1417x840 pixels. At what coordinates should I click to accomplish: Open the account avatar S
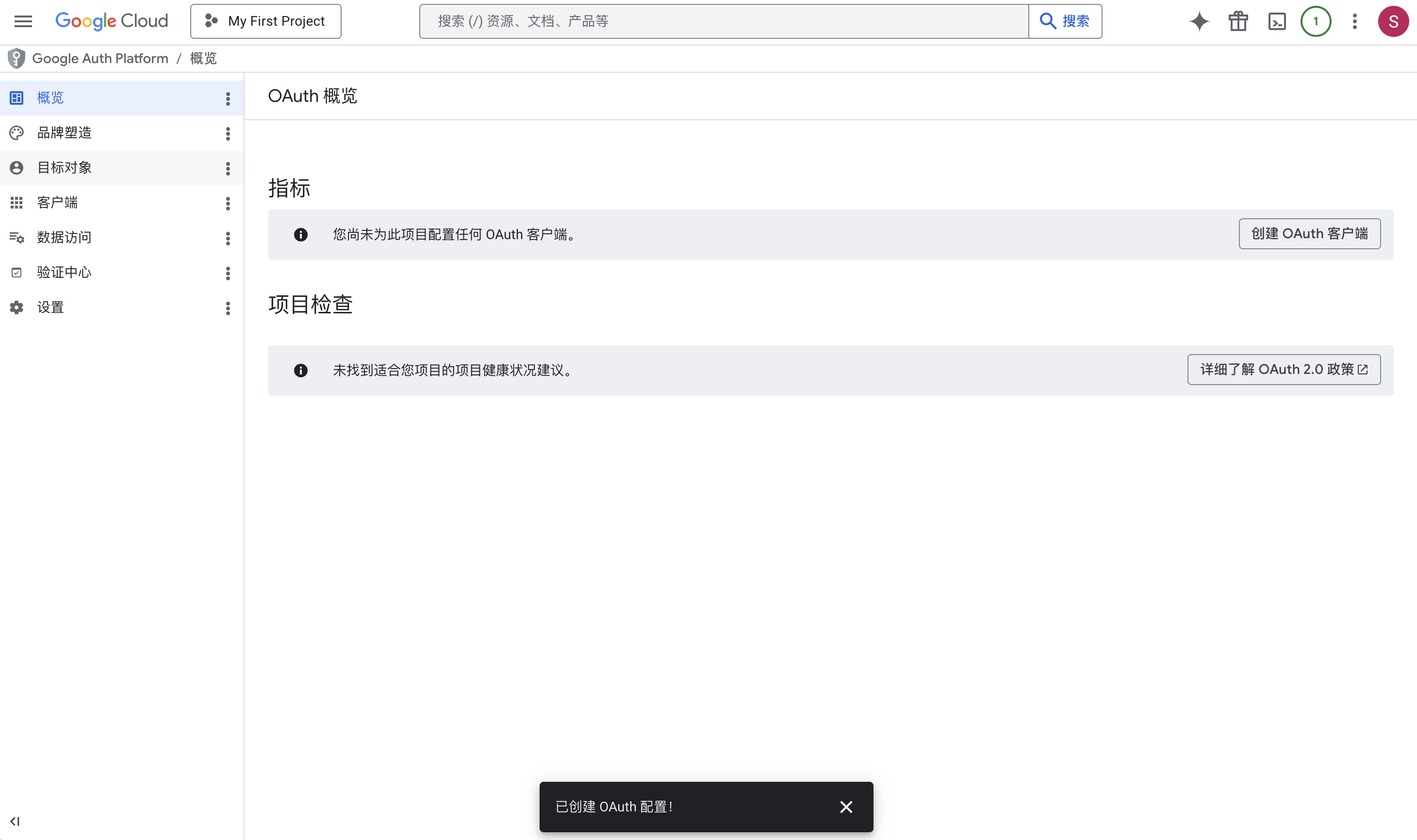click(x=1393, y=21)
